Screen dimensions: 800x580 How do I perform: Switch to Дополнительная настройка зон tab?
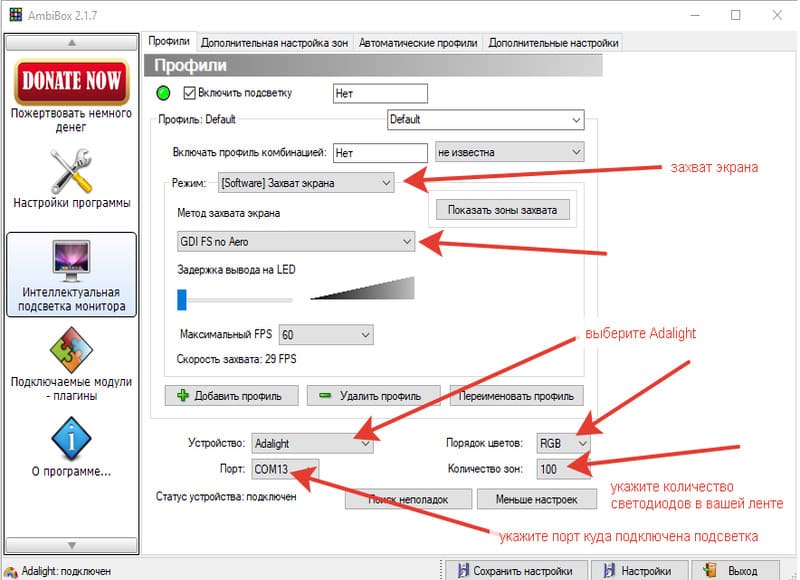pyautogui.click(x=275, y=42)
